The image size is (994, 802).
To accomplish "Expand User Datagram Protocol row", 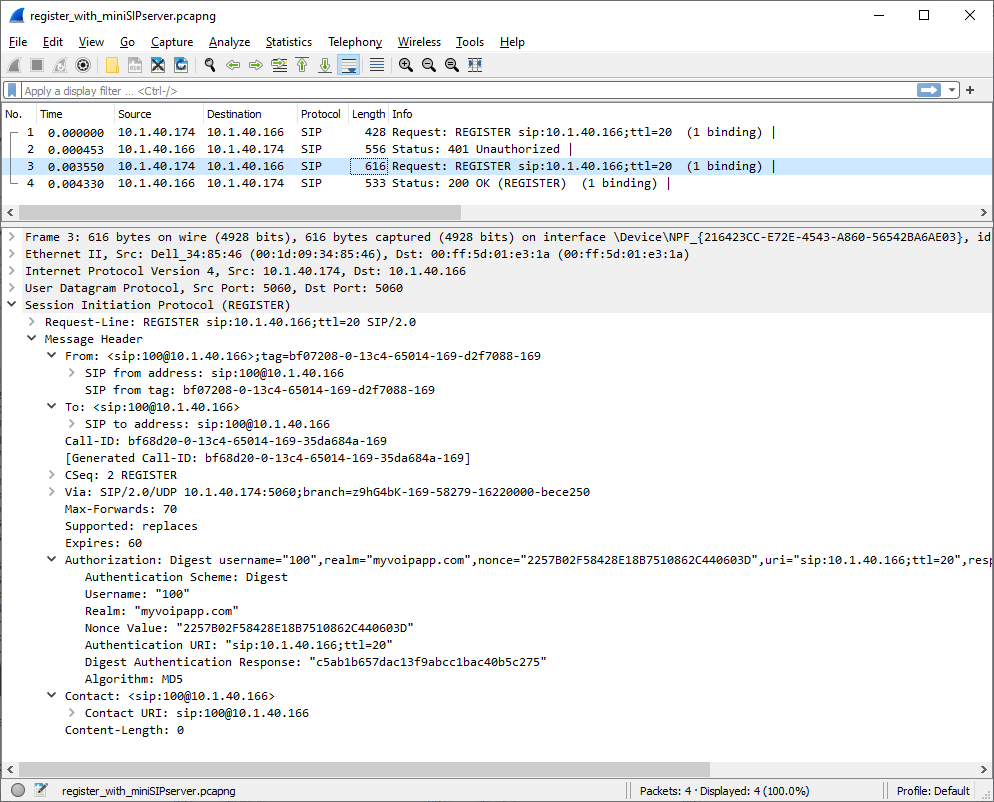I will (x=11, y=288).
